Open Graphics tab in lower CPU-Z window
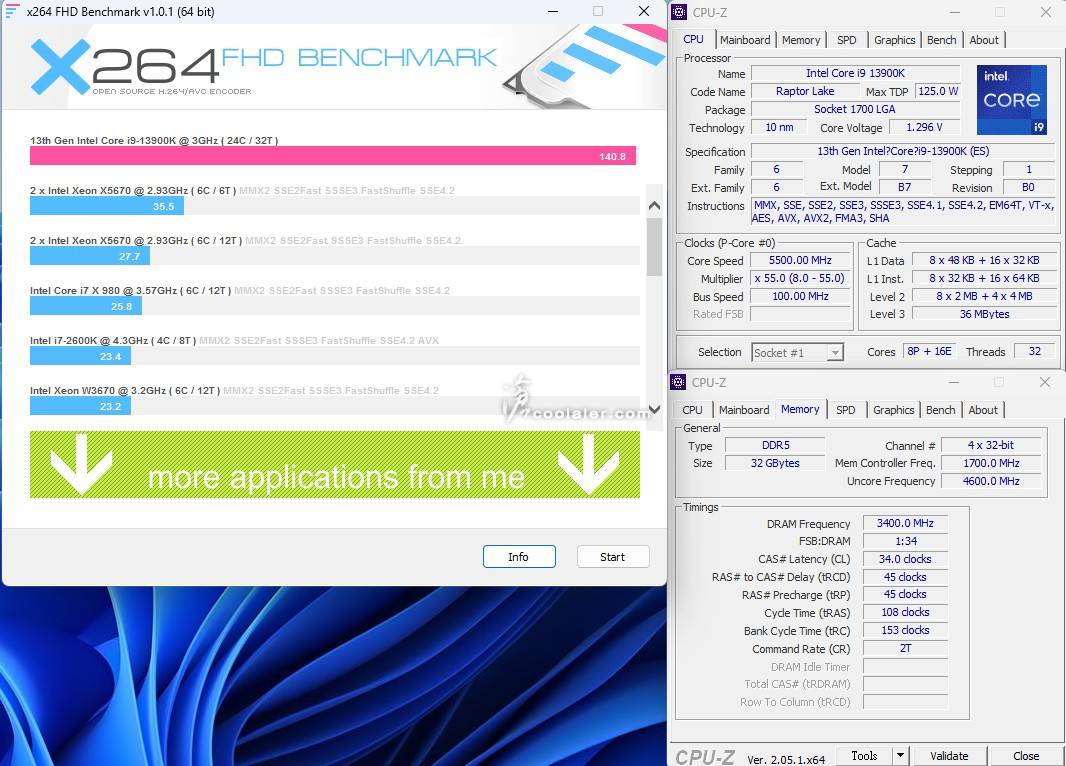The width and height of the screenshot is (1066, 766). coord(893,410)
